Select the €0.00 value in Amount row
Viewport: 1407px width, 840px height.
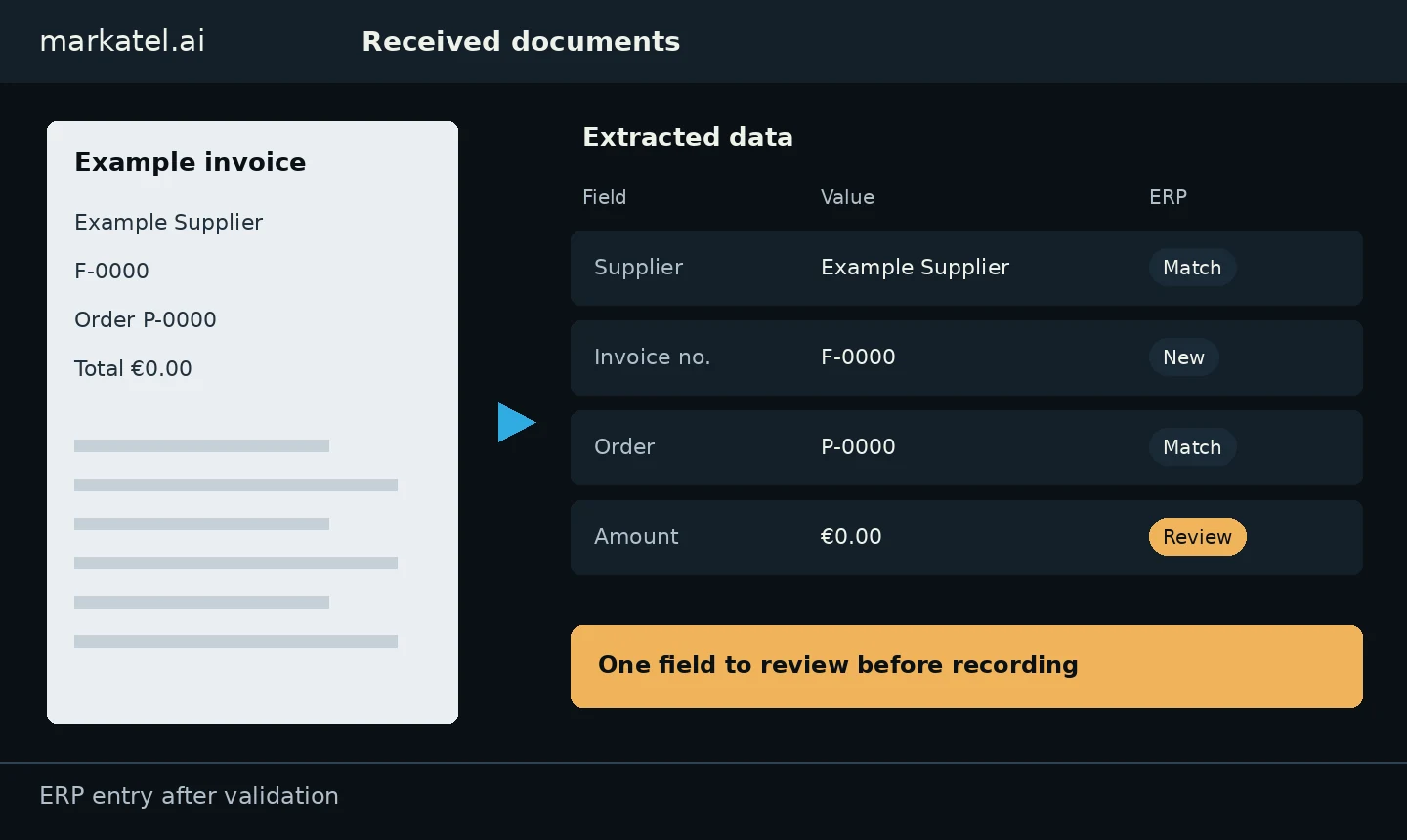[x=851, y=537]
